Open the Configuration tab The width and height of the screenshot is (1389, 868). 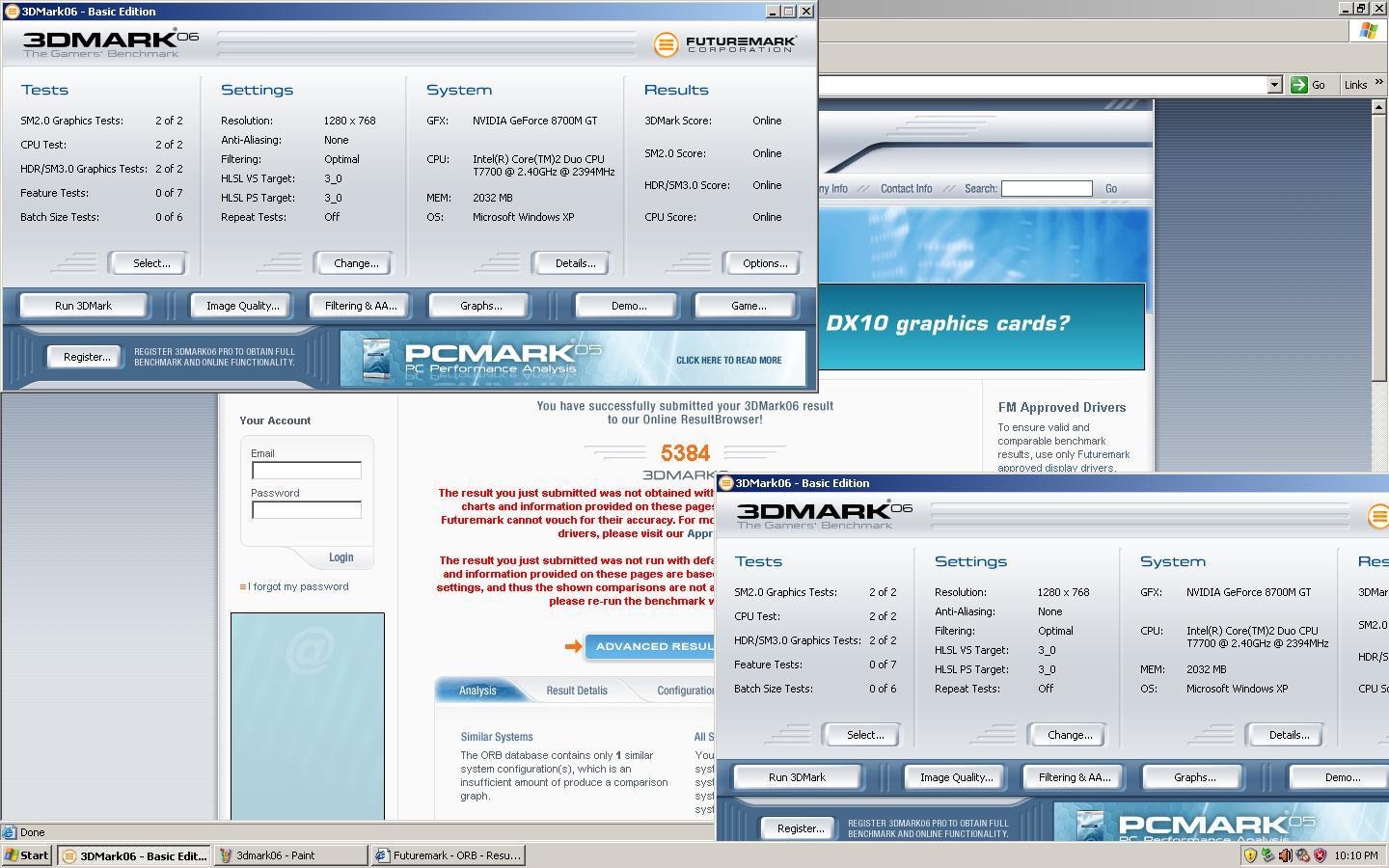pyautogui.click(x=686, y=691)
